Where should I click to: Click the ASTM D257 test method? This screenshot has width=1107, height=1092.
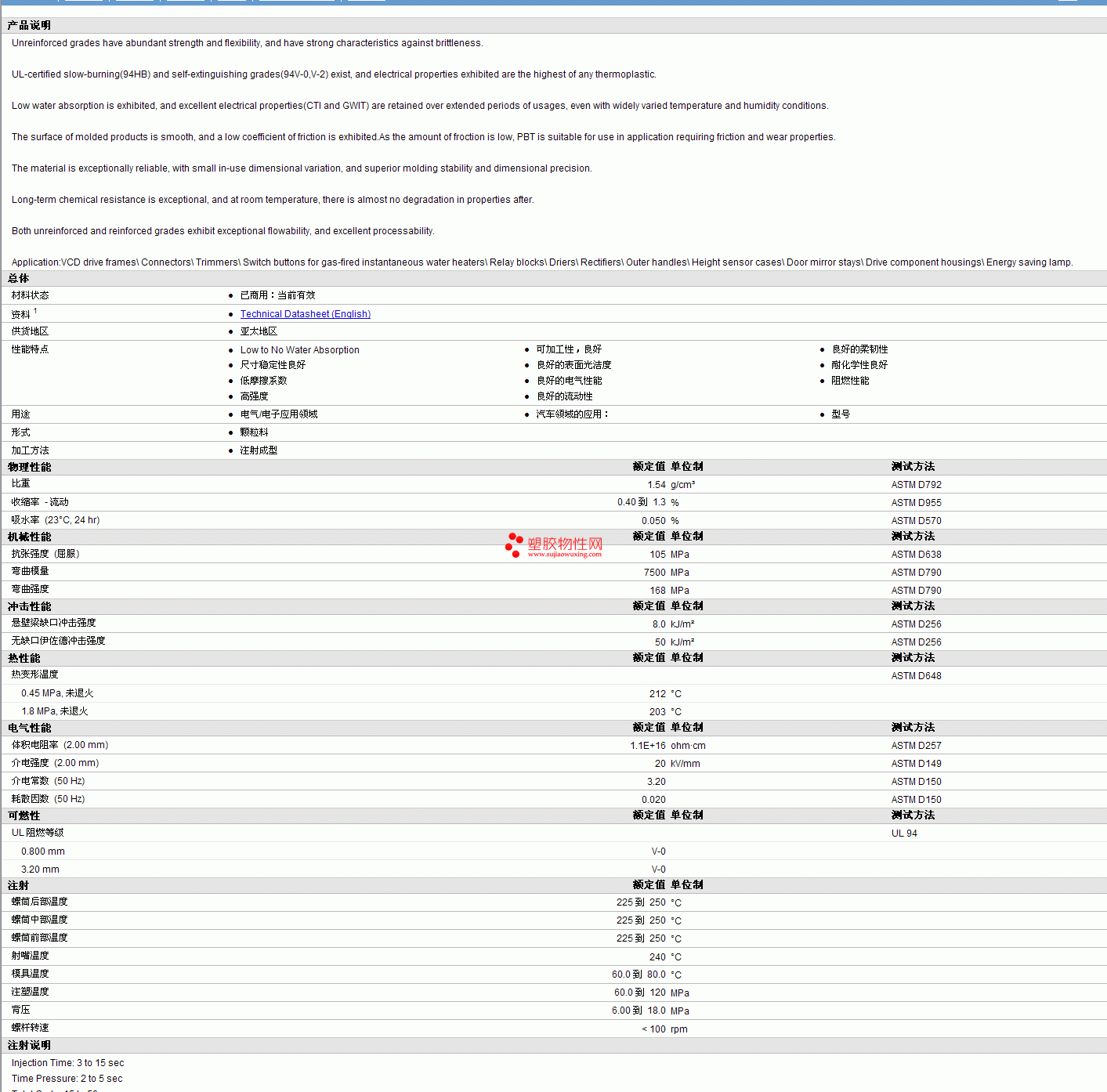point(917,746)
